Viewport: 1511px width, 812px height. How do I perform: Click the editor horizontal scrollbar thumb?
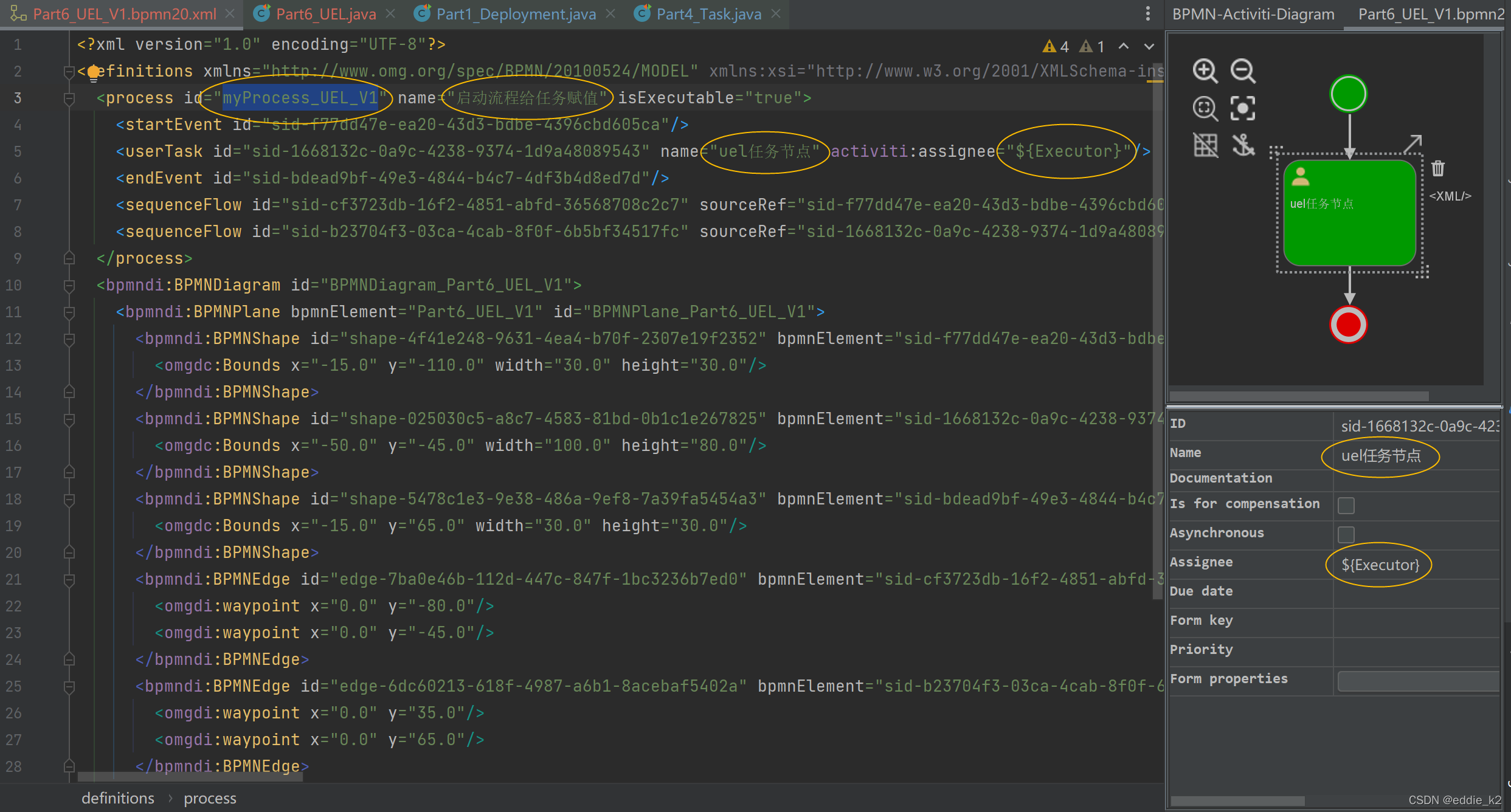(190, 776)
